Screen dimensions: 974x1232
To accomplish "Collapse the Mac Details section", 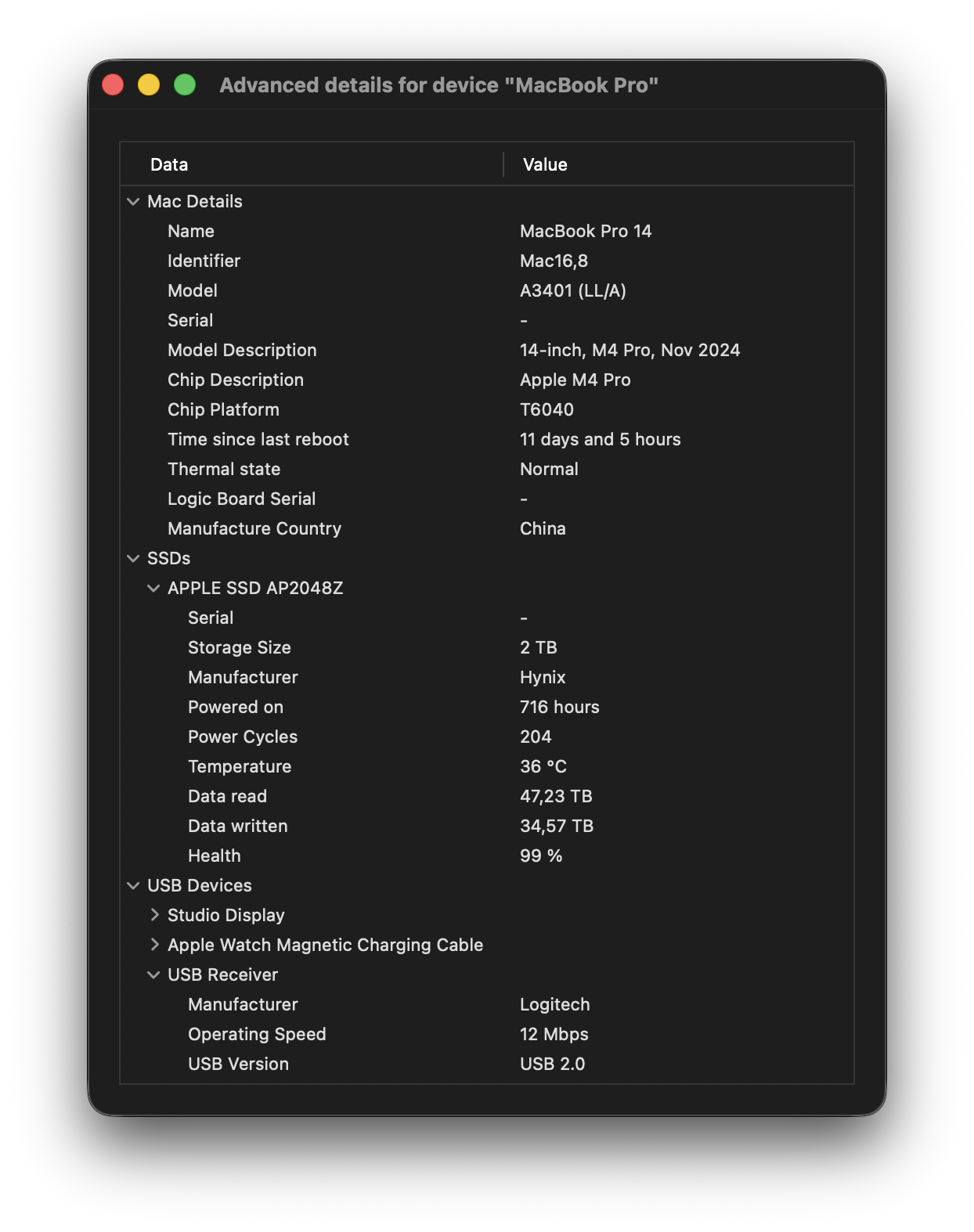I will coord(133,202).
